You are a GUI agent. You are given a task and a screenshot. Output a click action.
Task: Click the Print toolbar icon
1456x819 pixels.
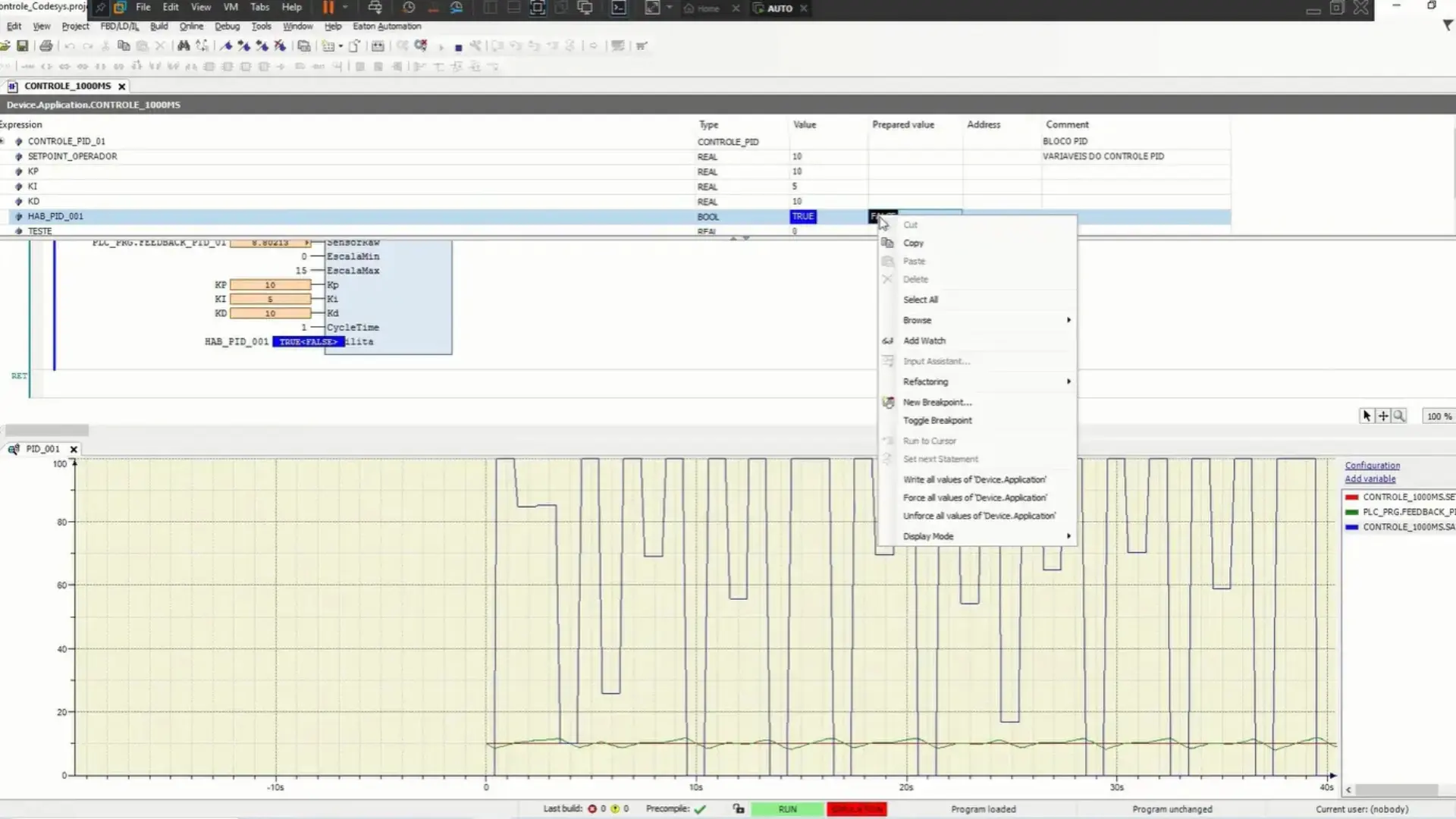pyautogui.click(x=46, y=46)
